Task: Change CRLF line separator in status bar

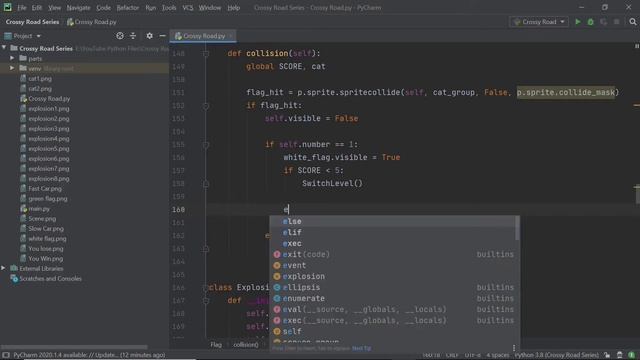Action: point(452,355)
